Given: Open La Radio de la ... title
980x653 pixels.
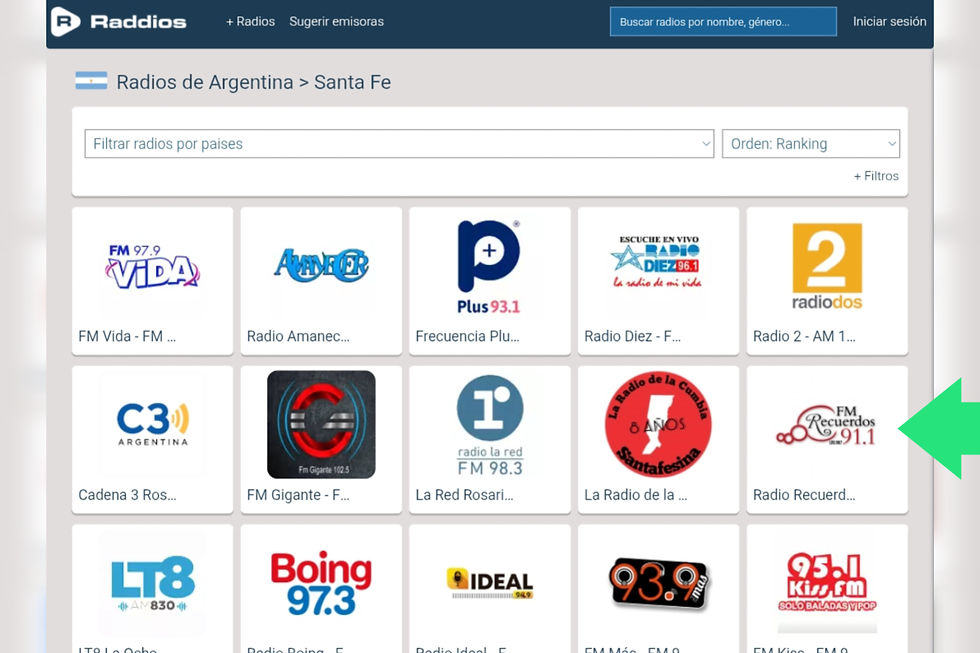Looking at the screenshot, I should coord(636,495).
